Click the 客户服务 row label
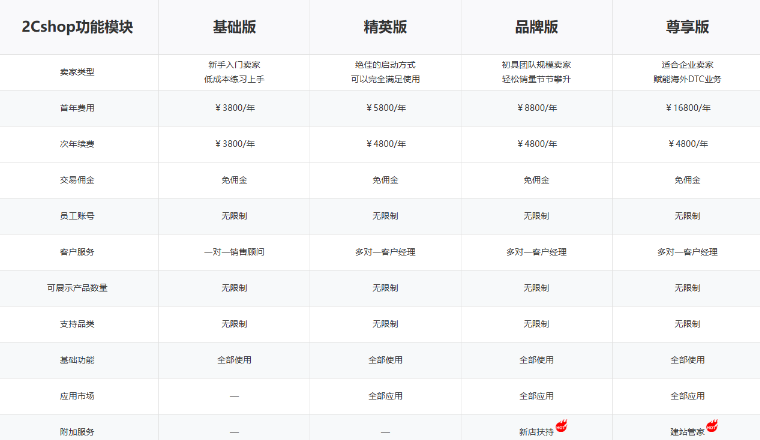 pyautogui.click(x=77, y=252)
